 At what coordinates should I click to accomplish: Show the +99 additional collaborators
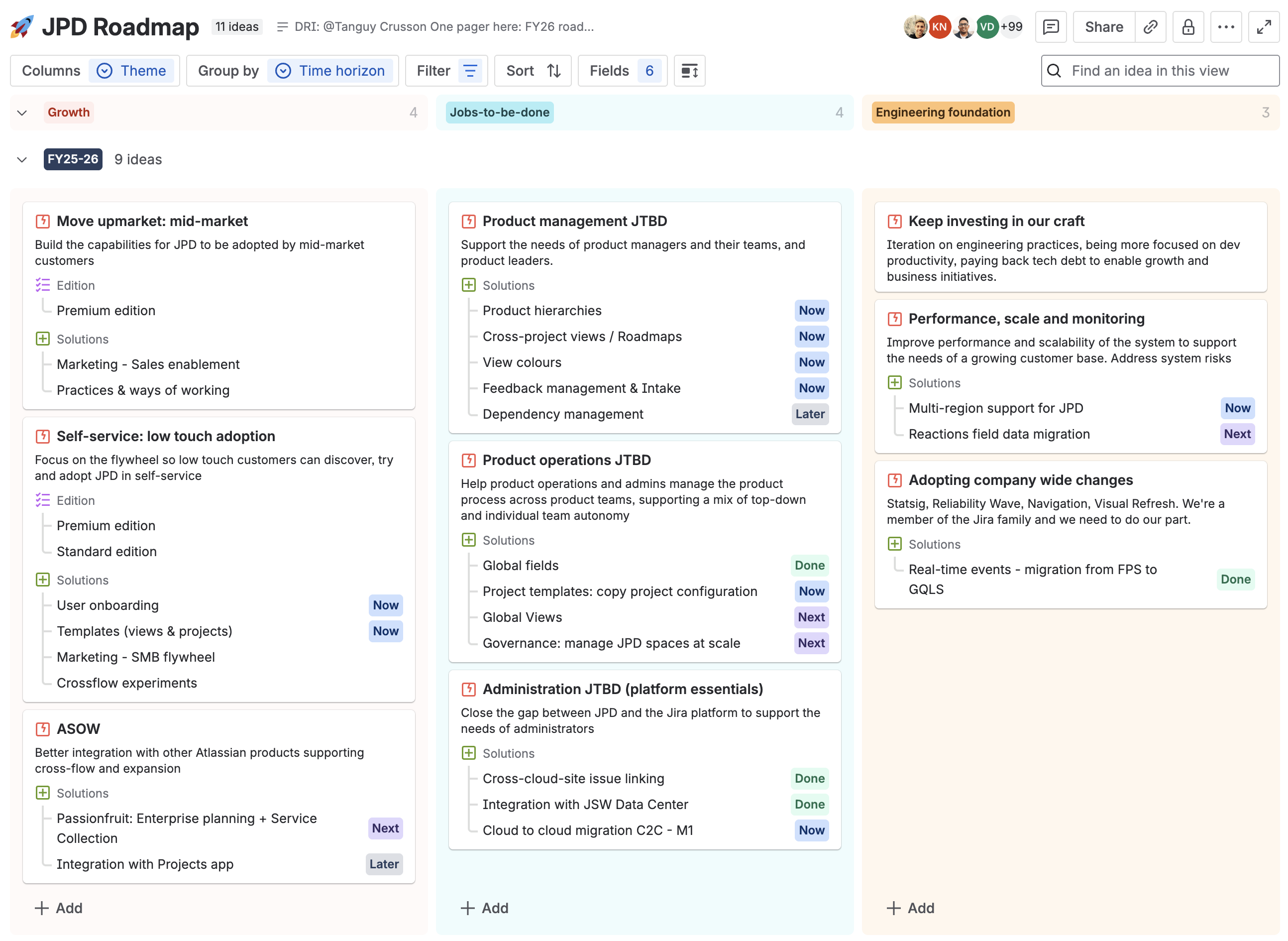(1011, 27)
